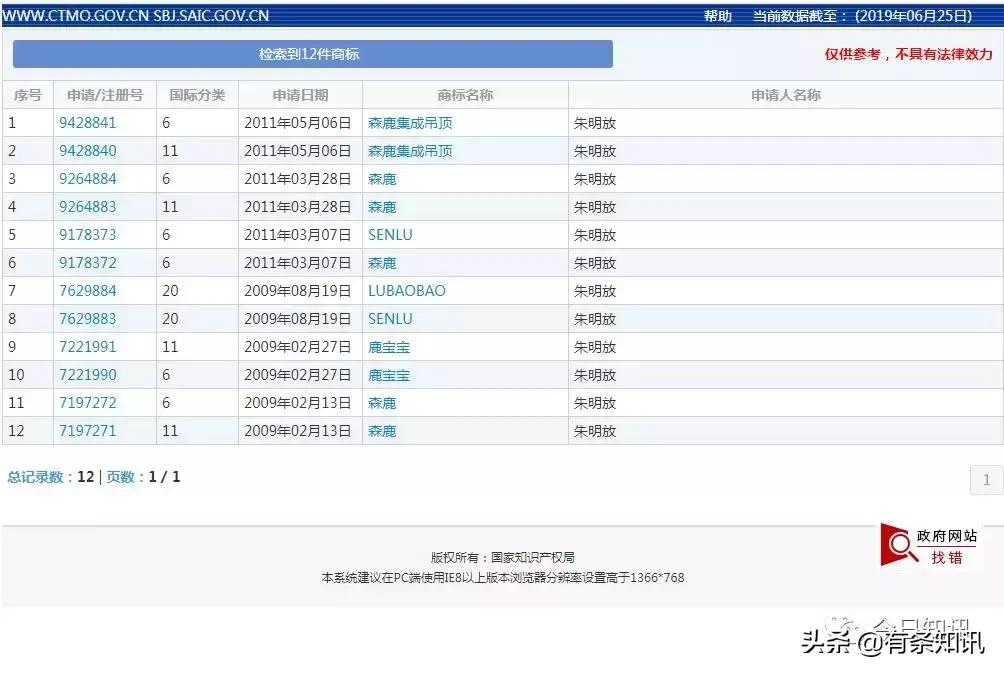
Task: Click WWW.CTMO.GOV.CN in the title bar
Action: point(78,15)
